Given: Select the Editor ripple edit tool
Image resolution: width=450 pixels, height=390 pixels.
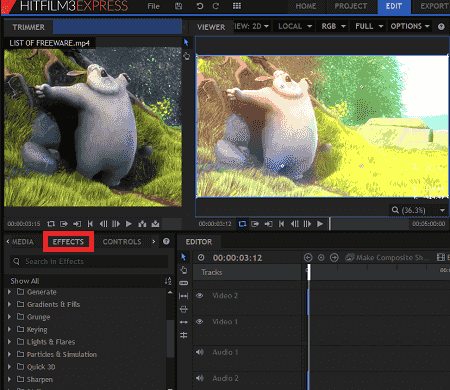Looking at the screenshot, I should (x=184, y=322).
